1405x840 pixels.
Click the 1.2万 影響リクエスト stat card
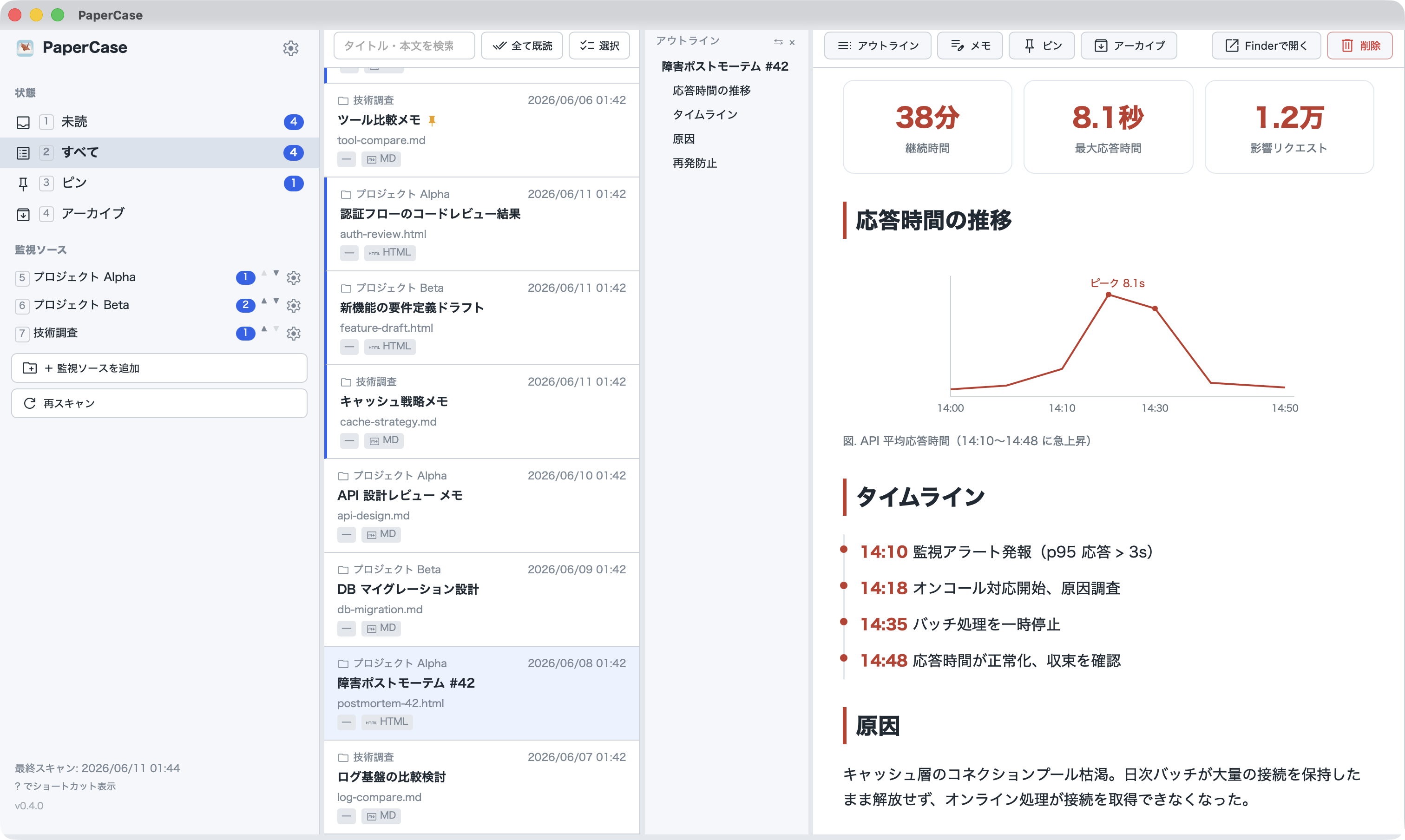click(x=1289, y=127)
